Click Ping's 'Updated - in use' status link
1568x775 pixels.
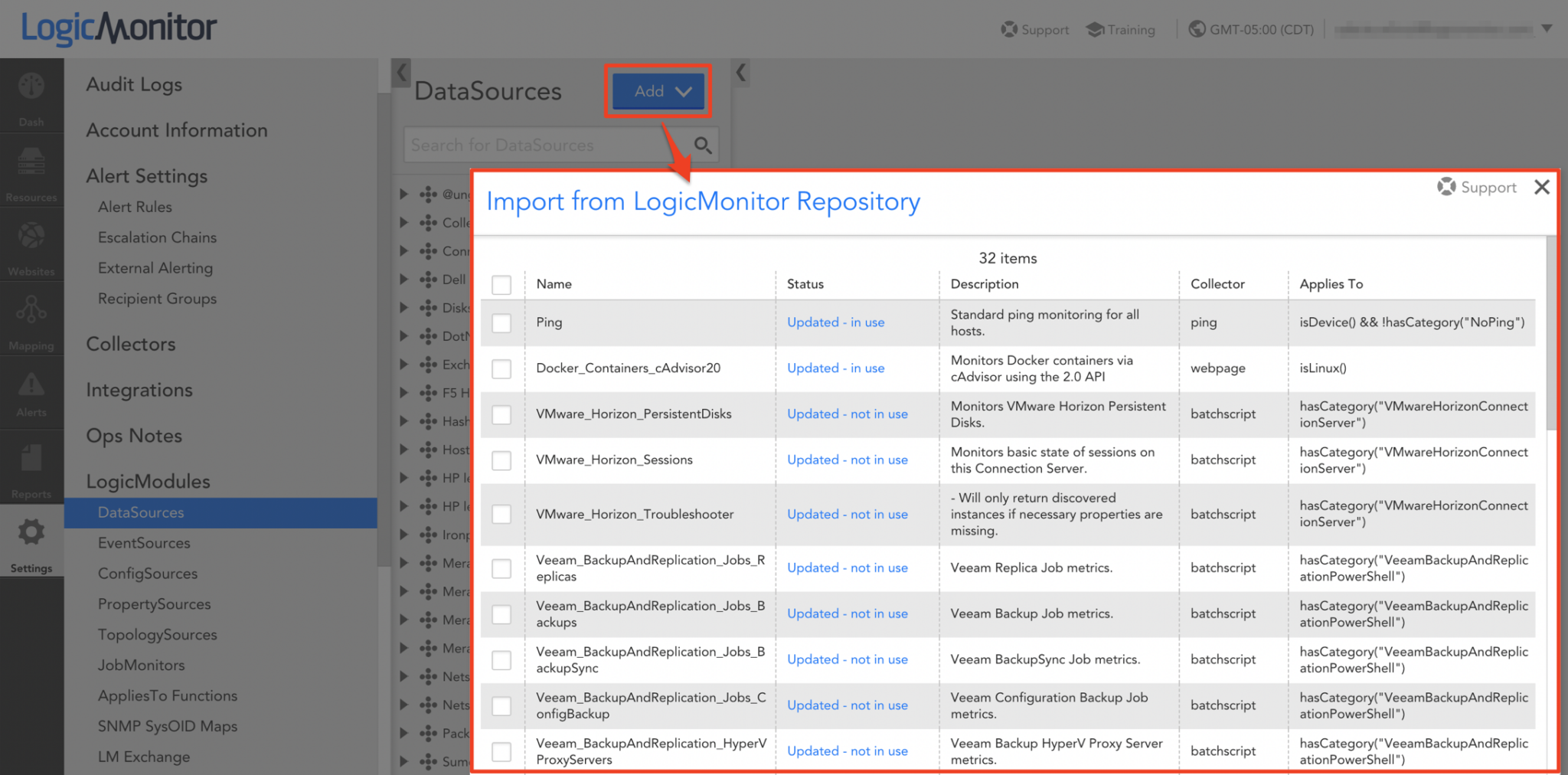coord(835,322)
